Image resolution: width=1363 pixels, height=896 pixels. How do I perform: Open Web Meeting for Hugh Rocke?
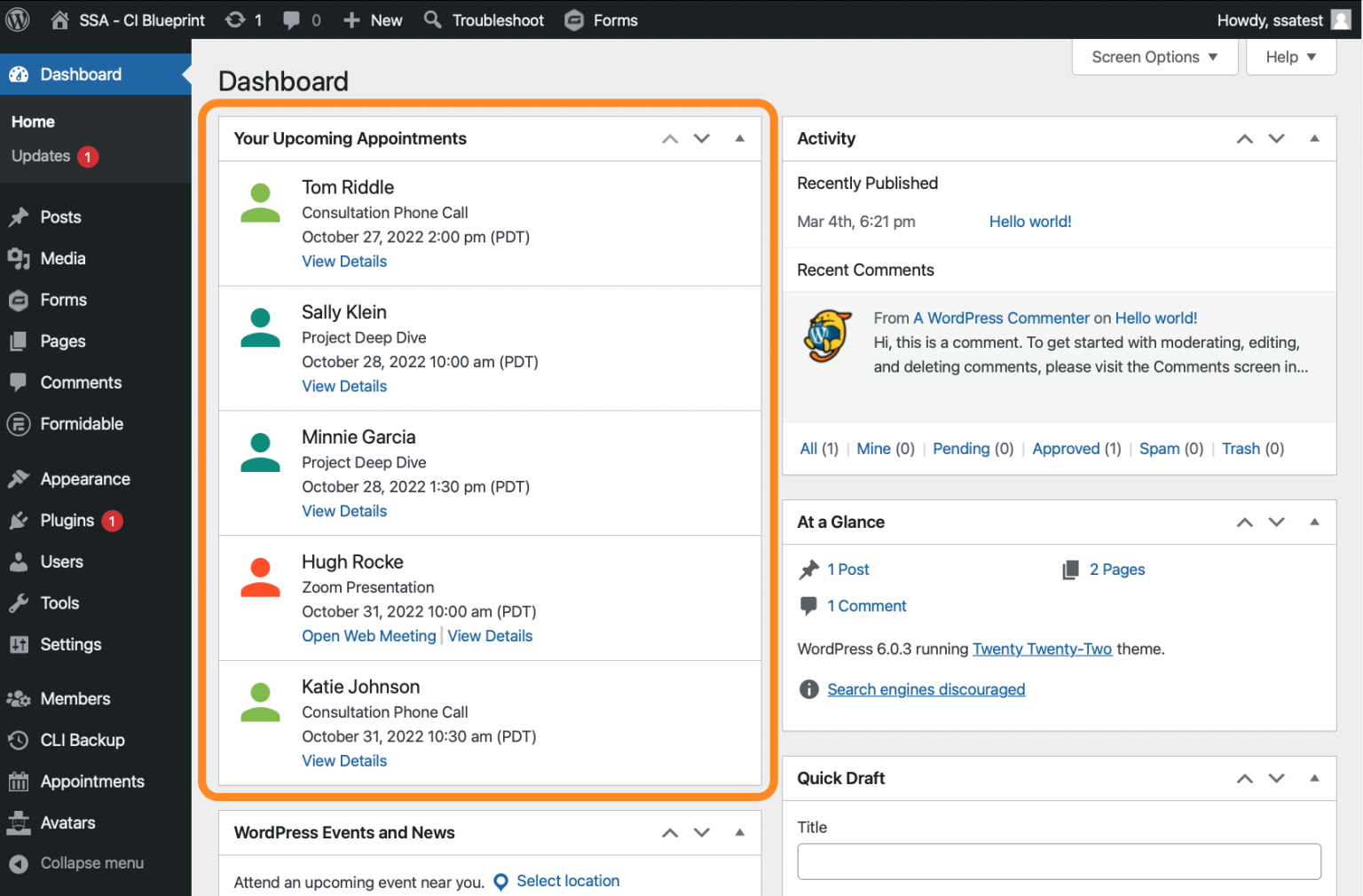pyautogui.click(x=369, y=636)
